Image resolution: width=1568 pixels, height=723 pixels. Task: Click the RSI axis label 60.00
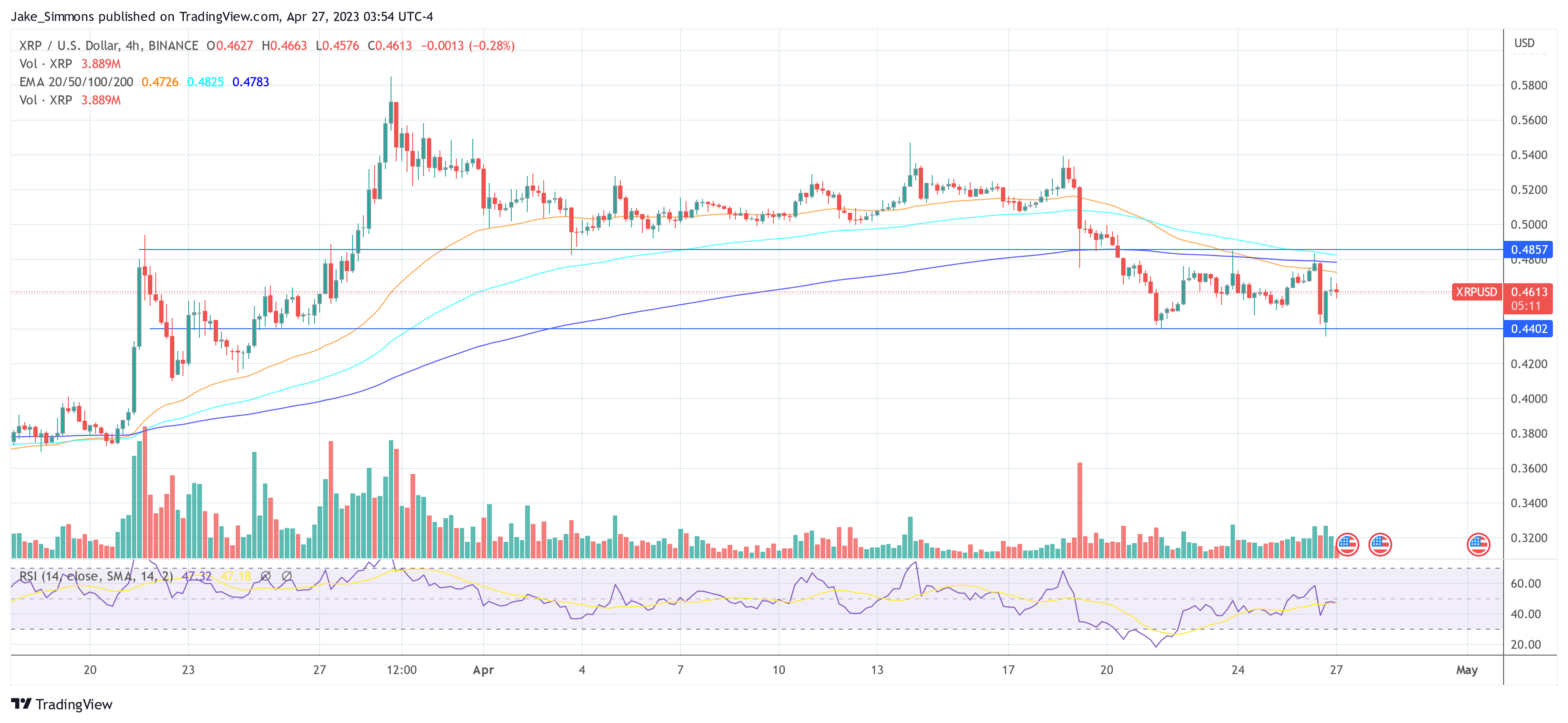1526,584
